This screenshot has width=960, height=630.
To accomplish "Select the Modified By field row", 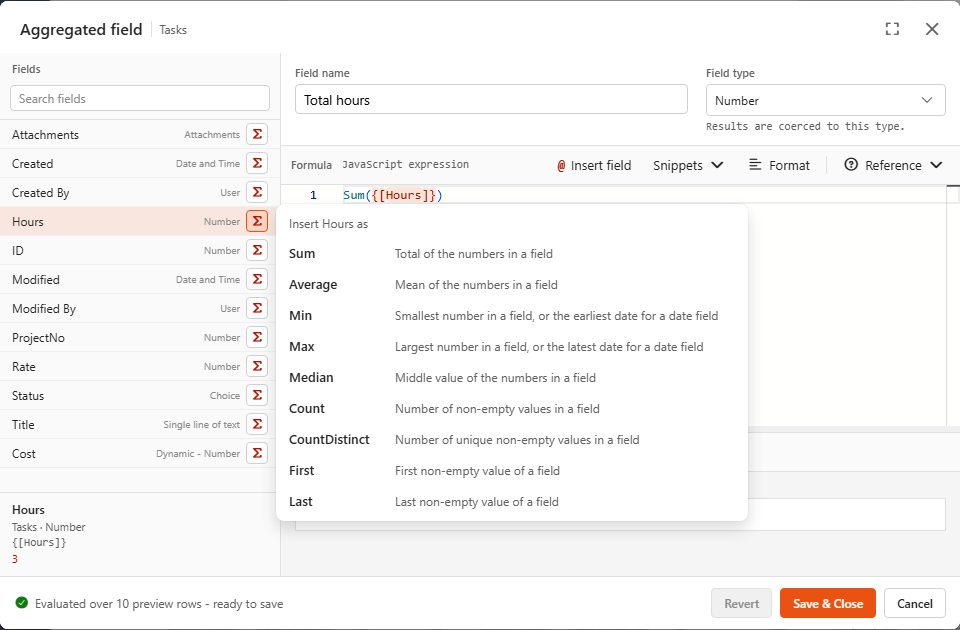I will [x=140, y=308].
